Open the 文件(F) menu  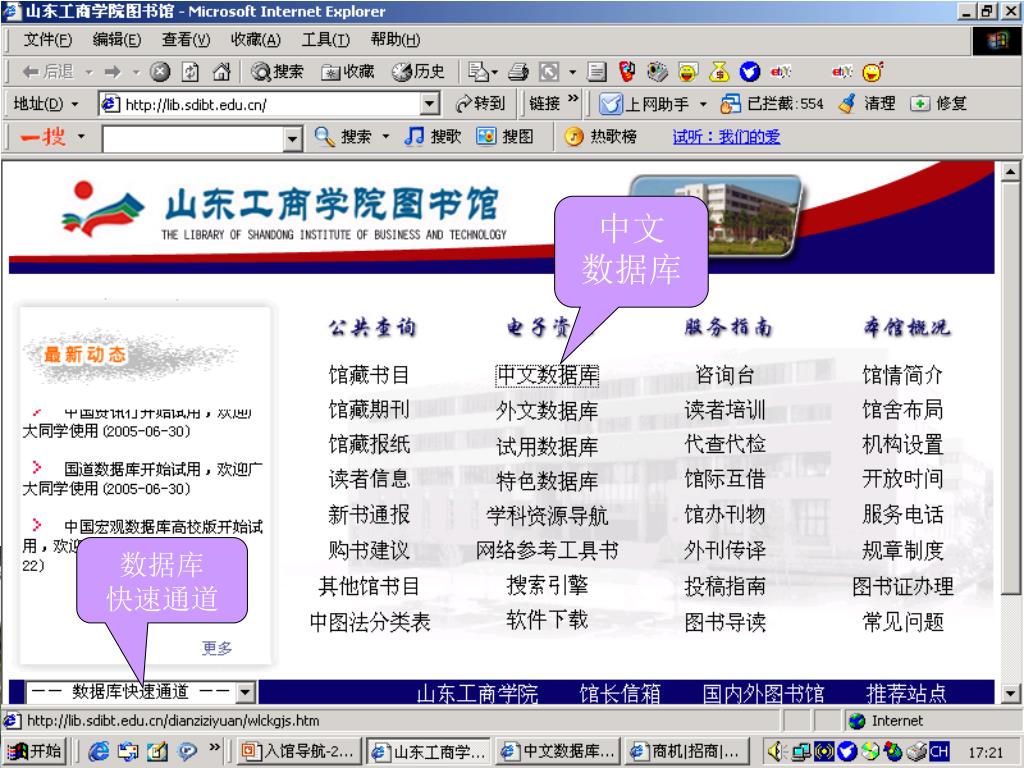[48, 40]
